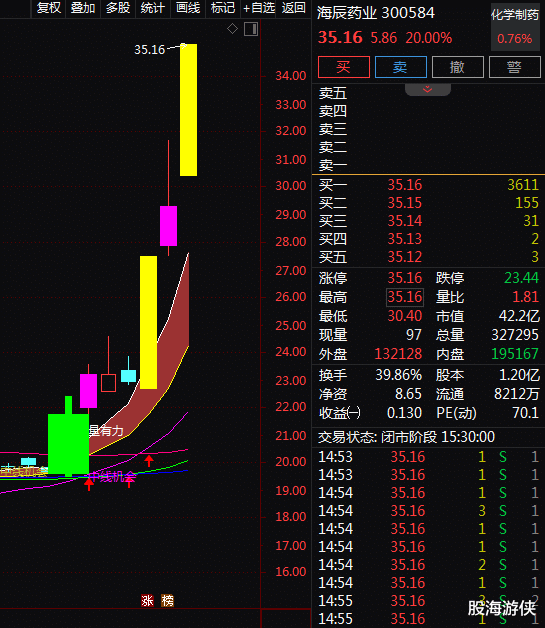The image size is (545, 628).
Task: Open the 化学制药 sector box
Action: [x=515, y=27]
